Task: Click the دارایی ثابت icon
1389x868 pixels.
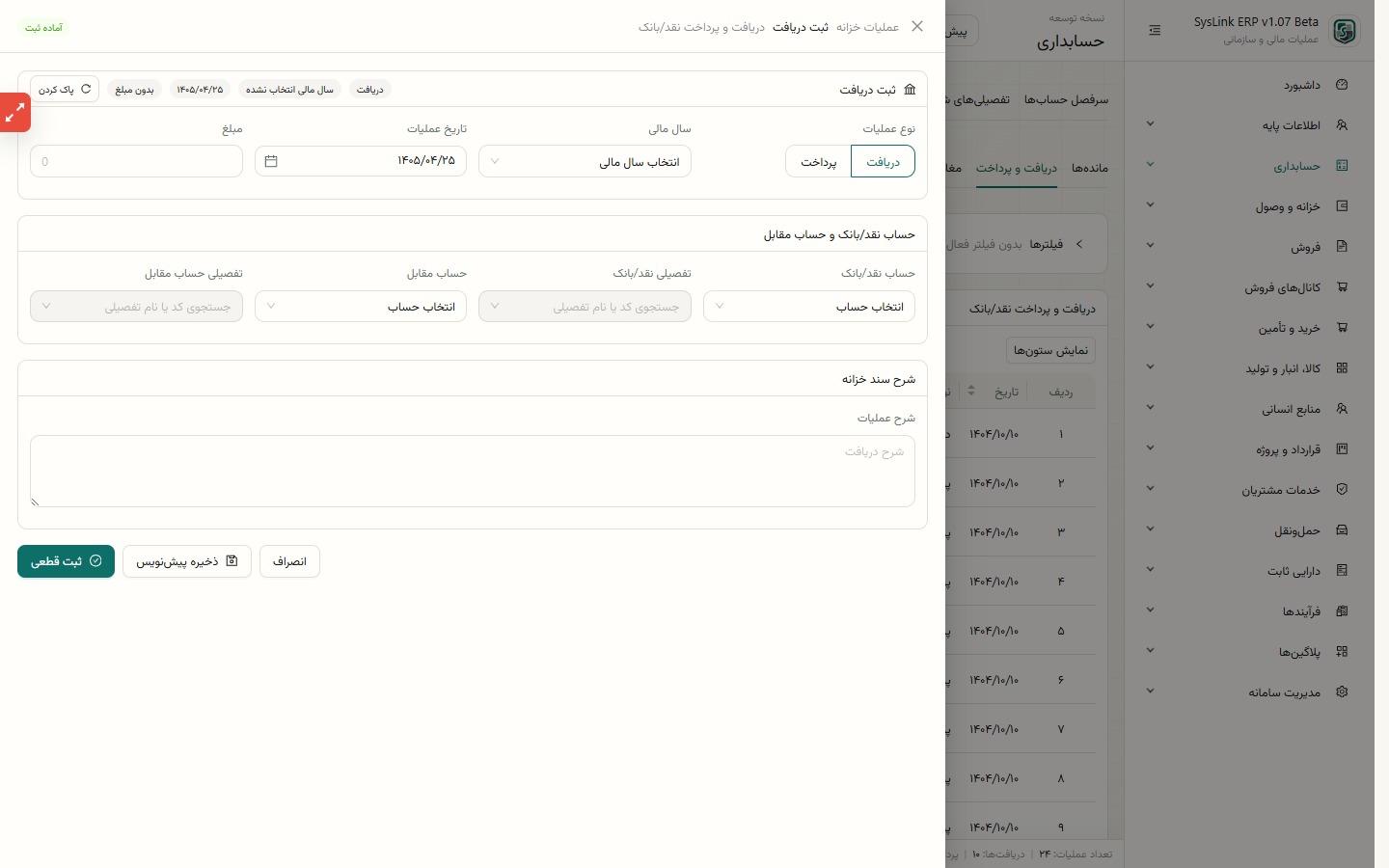Action: [x=1342, y=571]
